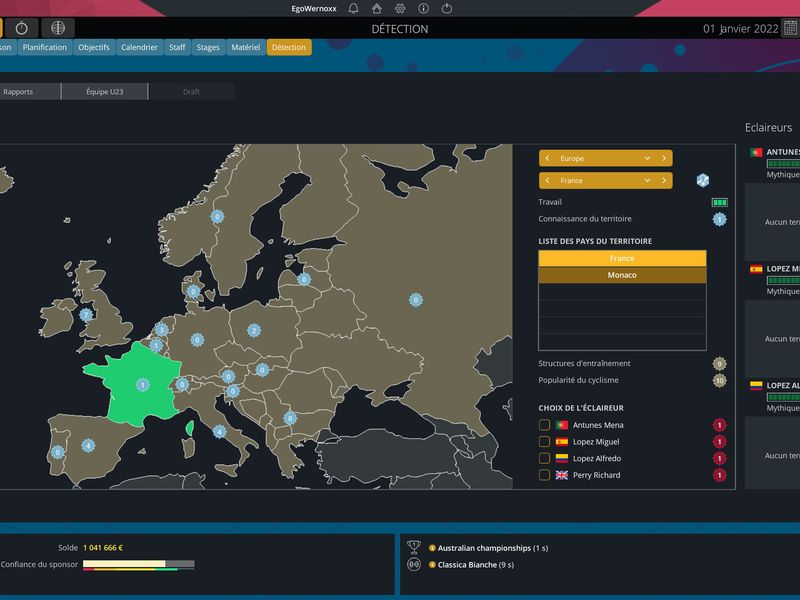This screenshot has height=600, width=800.
Task: Select the map marker on Portugal
Action: tap(57, 452)
